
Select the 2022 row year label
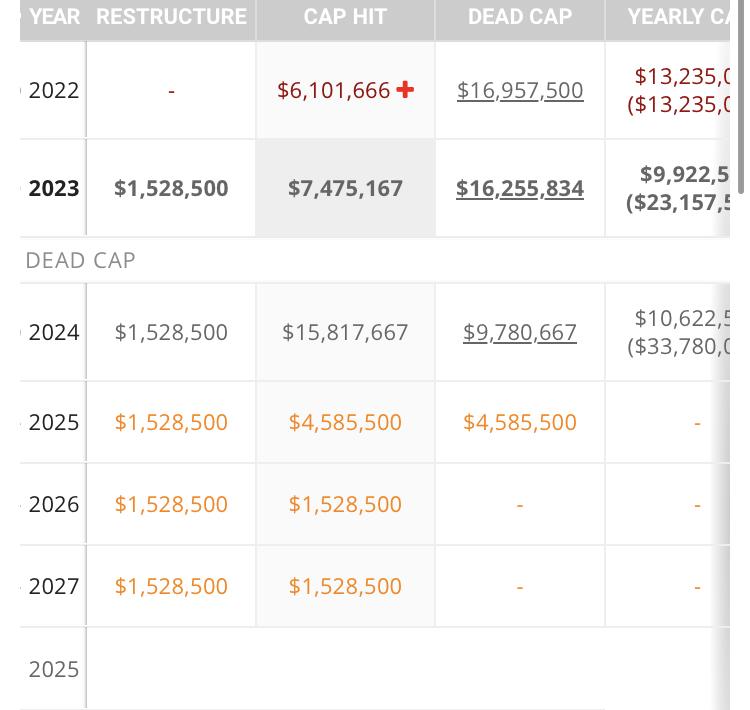tap(54, 90)
